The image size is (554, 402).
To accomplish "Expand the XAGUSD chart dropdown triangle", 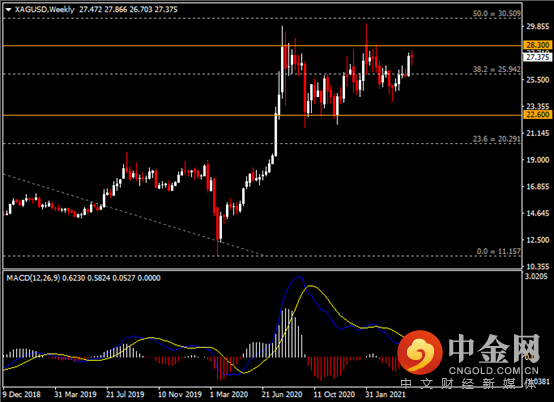I will click(x=9, y=10).
